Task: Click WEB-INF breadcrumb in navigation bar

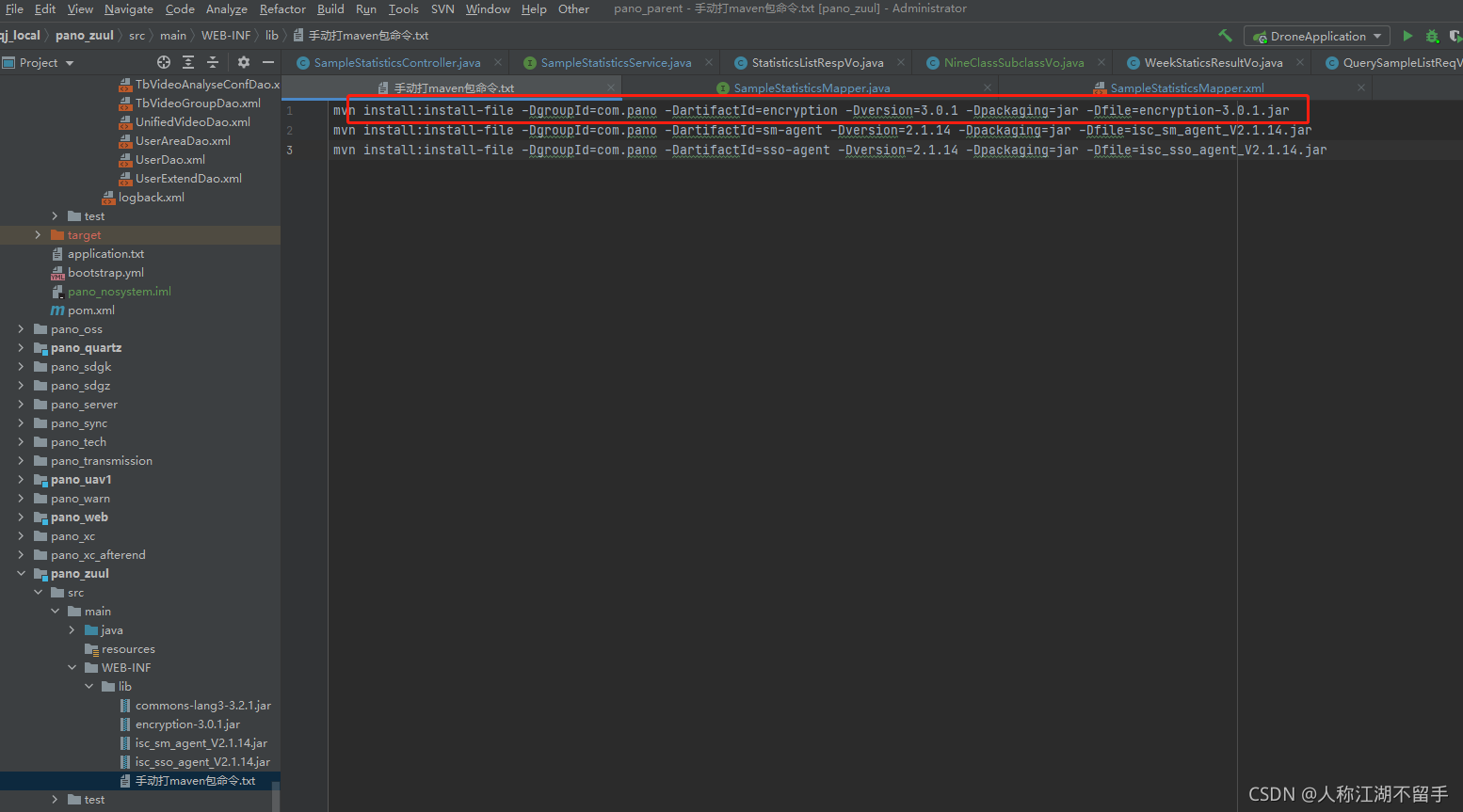Action: point(226,36)
